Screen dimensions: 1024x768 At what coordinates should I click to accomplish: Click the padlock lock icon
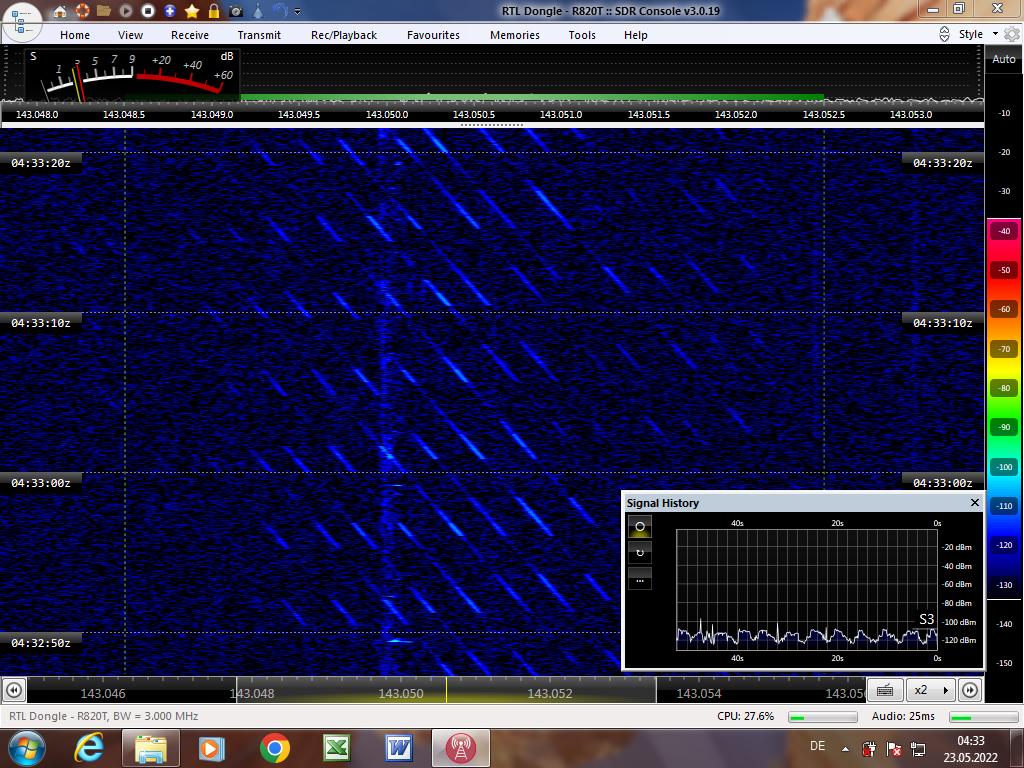pyautogui.click(x=214, y=10)
